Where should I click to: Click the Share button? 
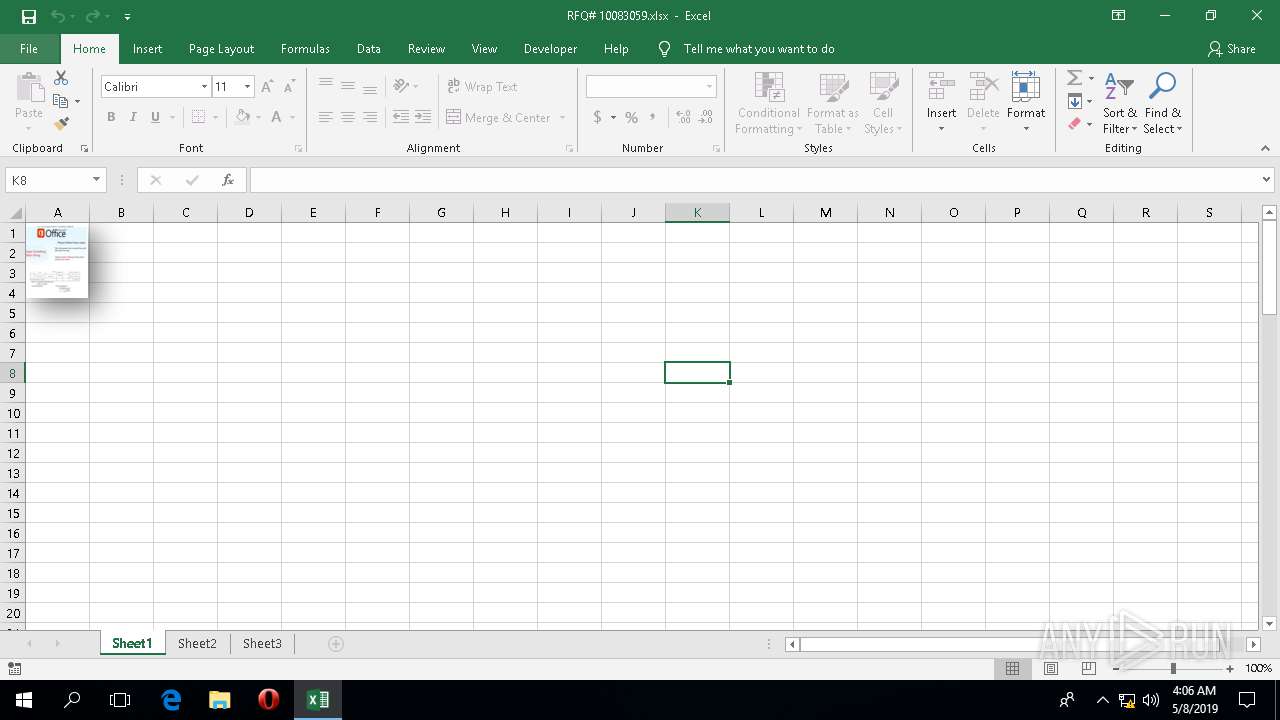(1231, 48)
